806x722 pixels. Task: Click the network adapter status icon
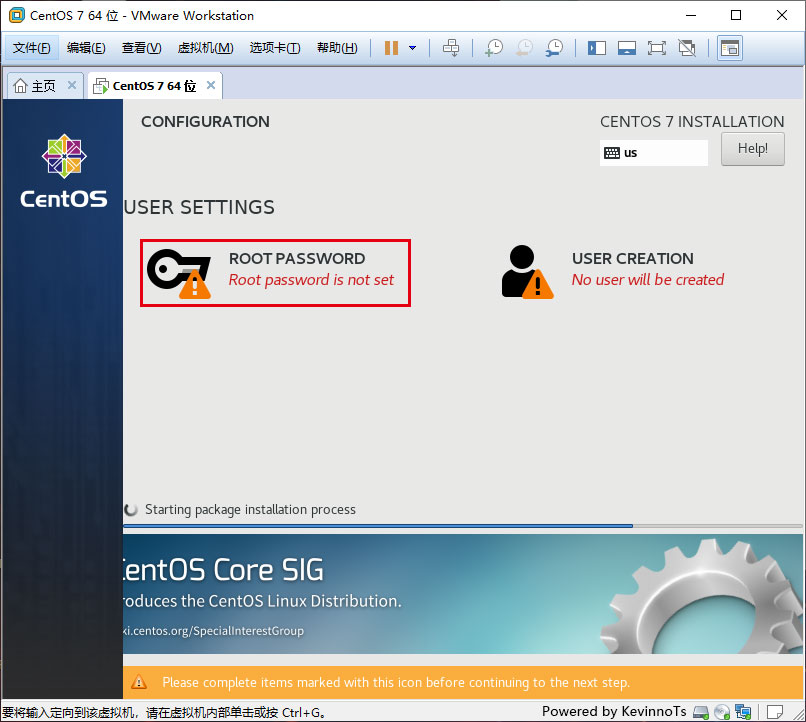coord(743,712)
